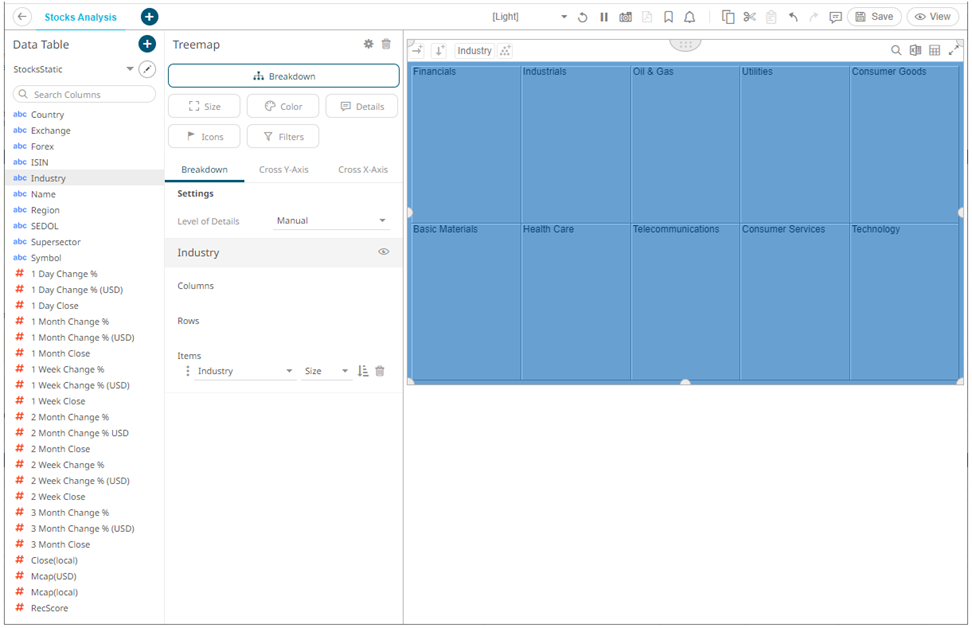Select the Cross X-Axis tab

pyautogui.click(x=362, y=170)
